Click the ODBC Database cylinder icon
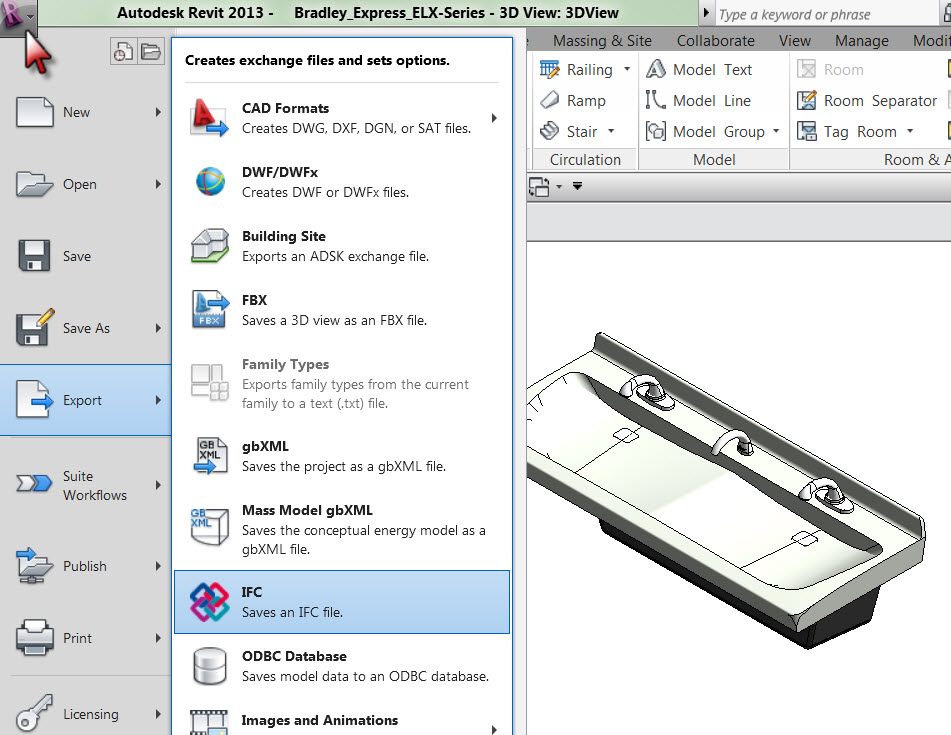The image size is (951, 735). point(210,666)
